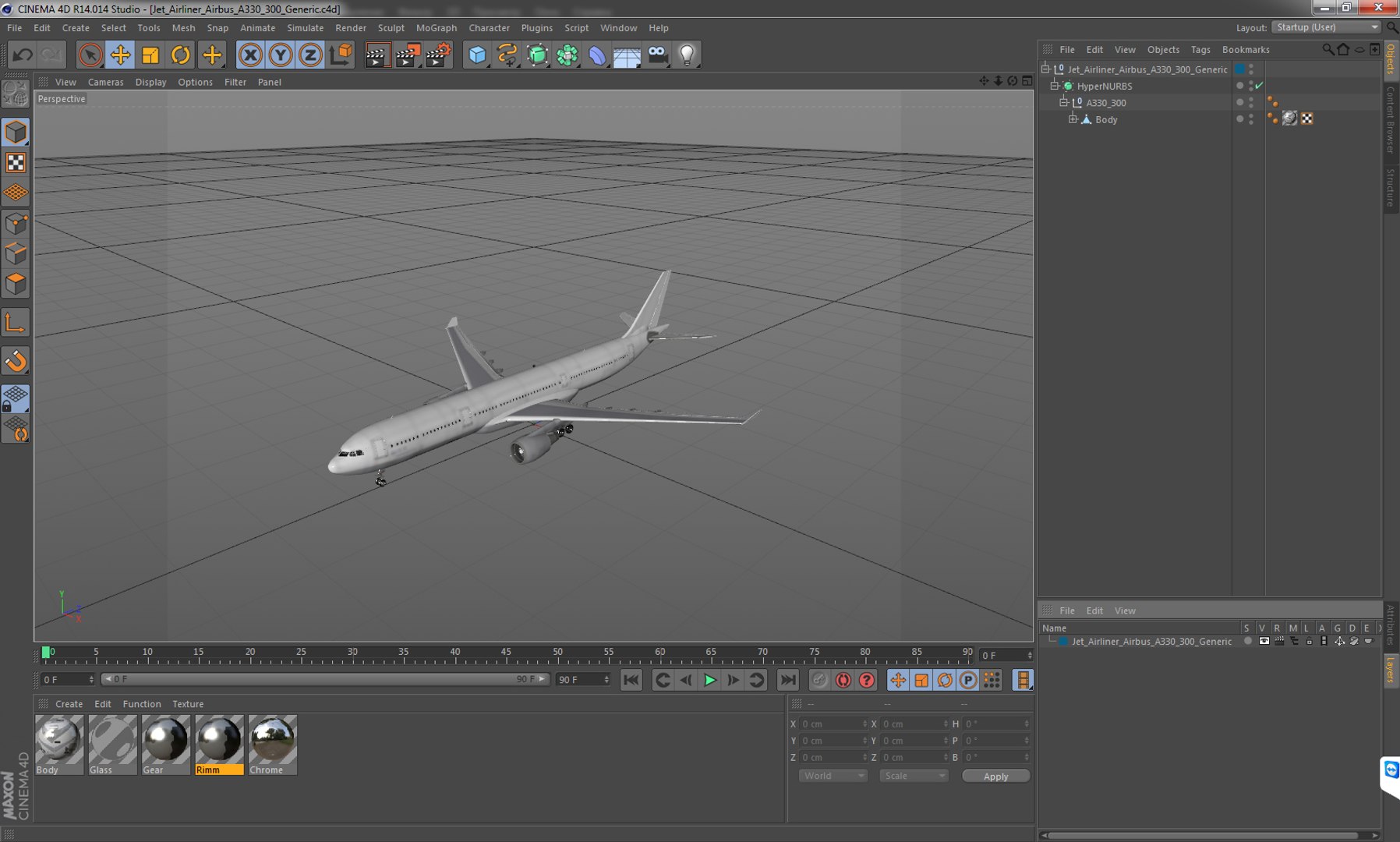The image size is (1400, 842).
Task: Select the Live Selection tool
Action: click(90, 55)
